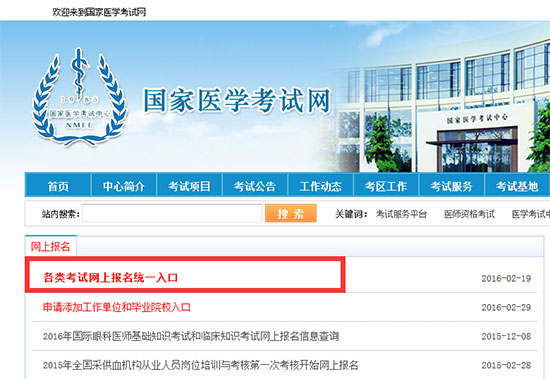Open 工作动态 navigation item
This screenshot has width=550, height=379.
click(x=321, y=186)
